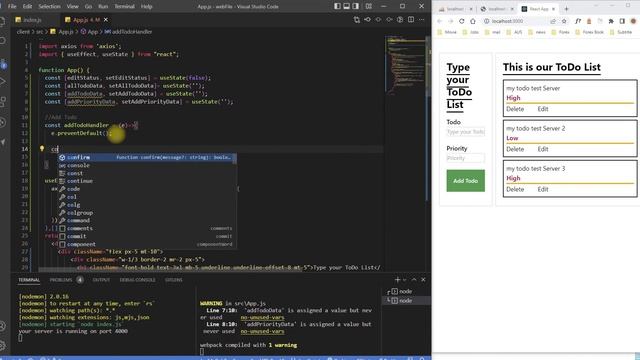Toggle the bottom panel layout icon

(346, 6)
